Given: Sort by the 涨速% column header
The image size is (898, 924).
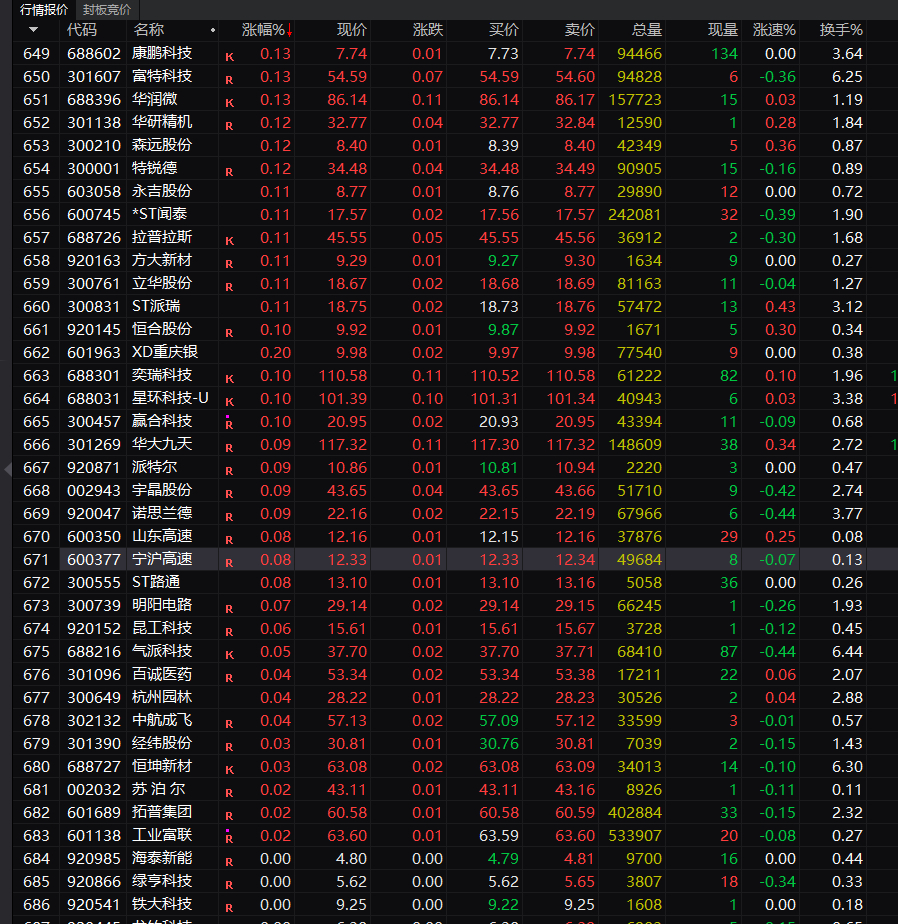Looking at the screenshot, I should [774, 30].
